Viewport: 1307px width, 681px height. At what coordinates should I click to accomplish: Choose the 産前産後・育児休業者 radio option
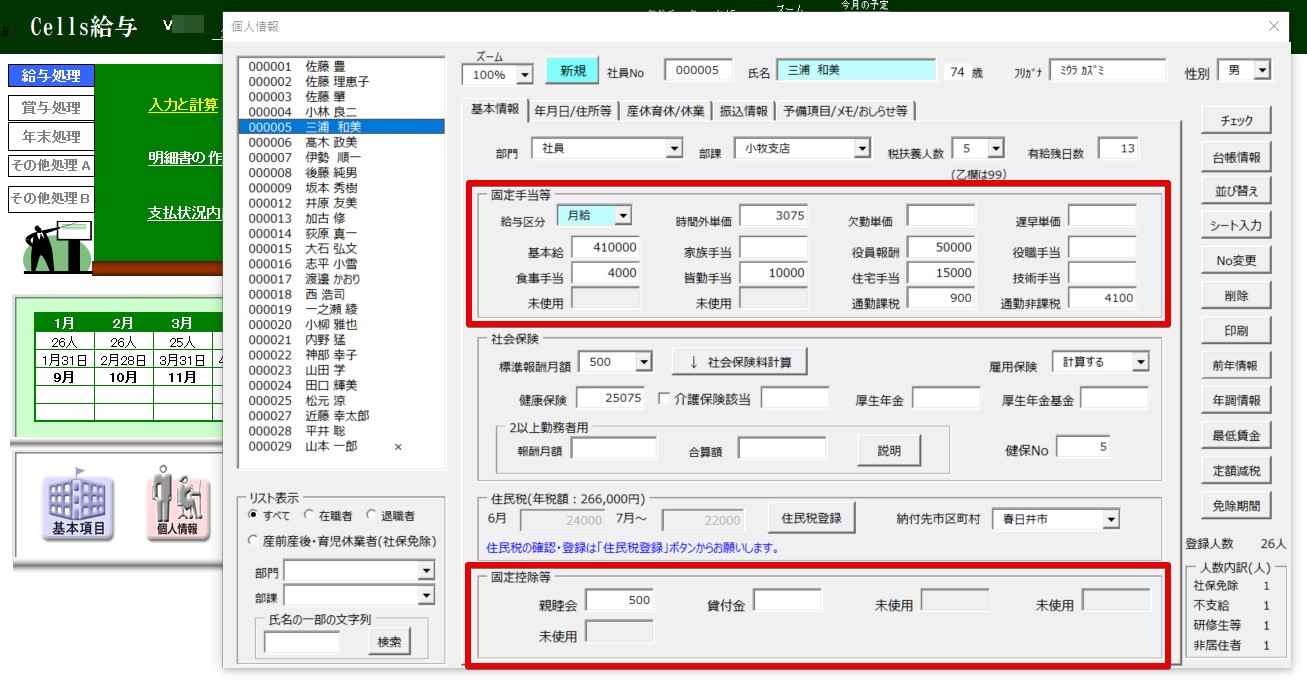[254, 540]
